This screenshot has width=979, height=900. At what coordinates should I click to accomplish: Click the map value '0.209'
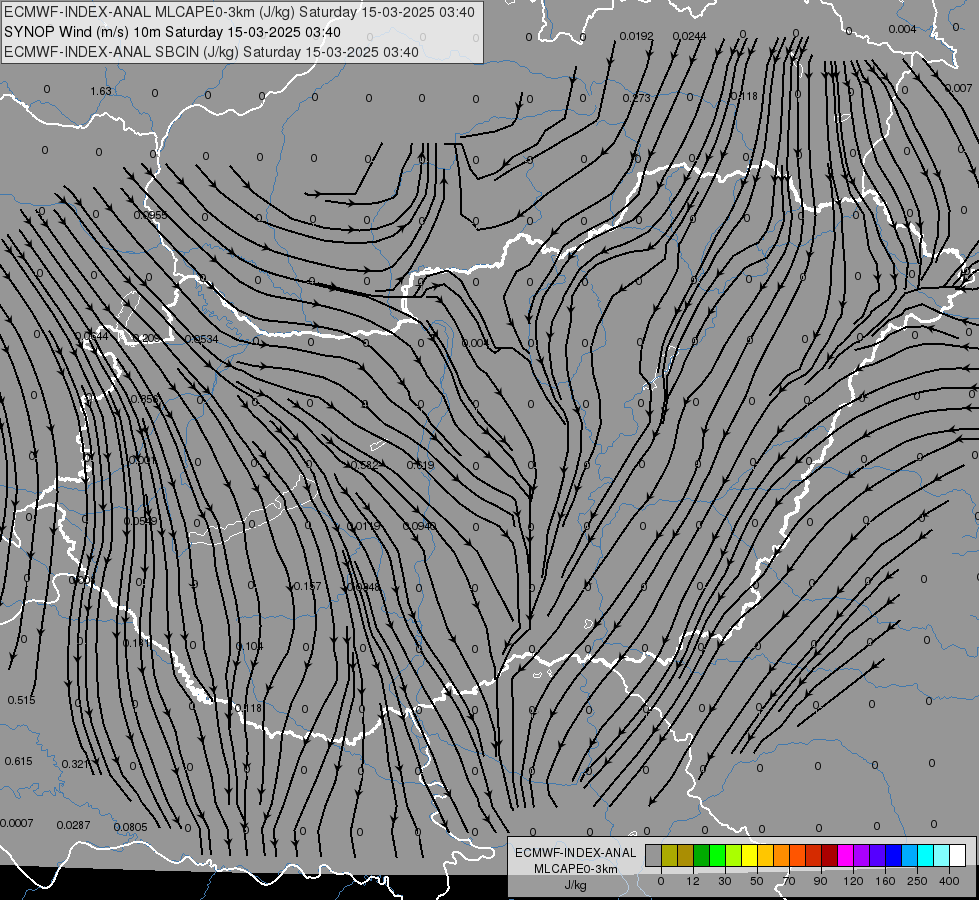[x=145, y=339]
